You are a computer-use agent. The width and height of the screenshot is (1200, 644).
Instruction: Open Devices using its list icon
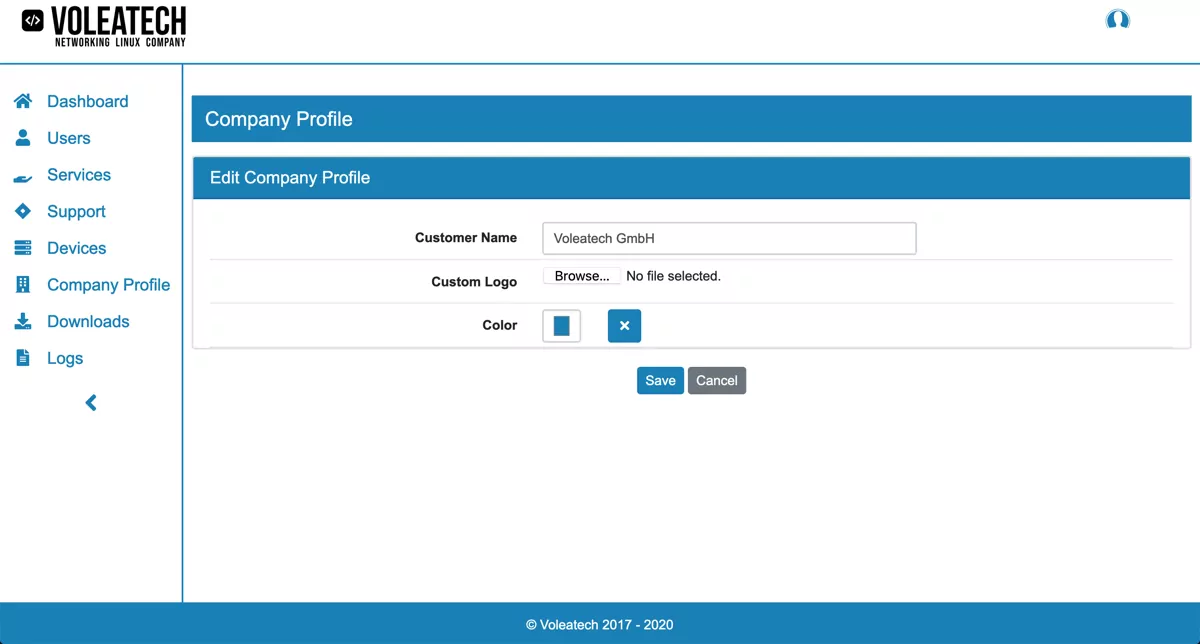click(x=23, y=248)
